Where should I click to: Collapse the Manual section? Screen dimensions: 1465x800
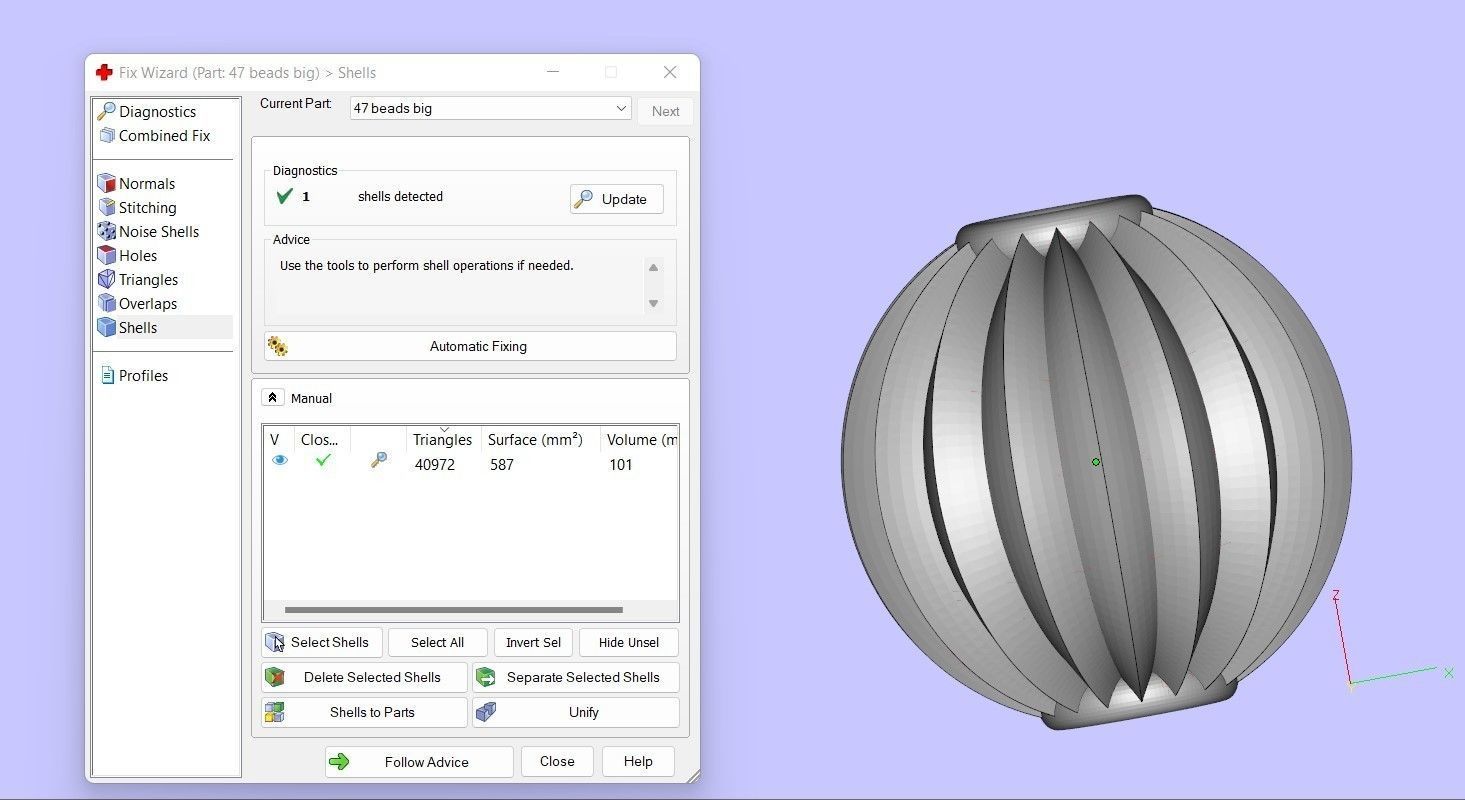coord(272,397)
